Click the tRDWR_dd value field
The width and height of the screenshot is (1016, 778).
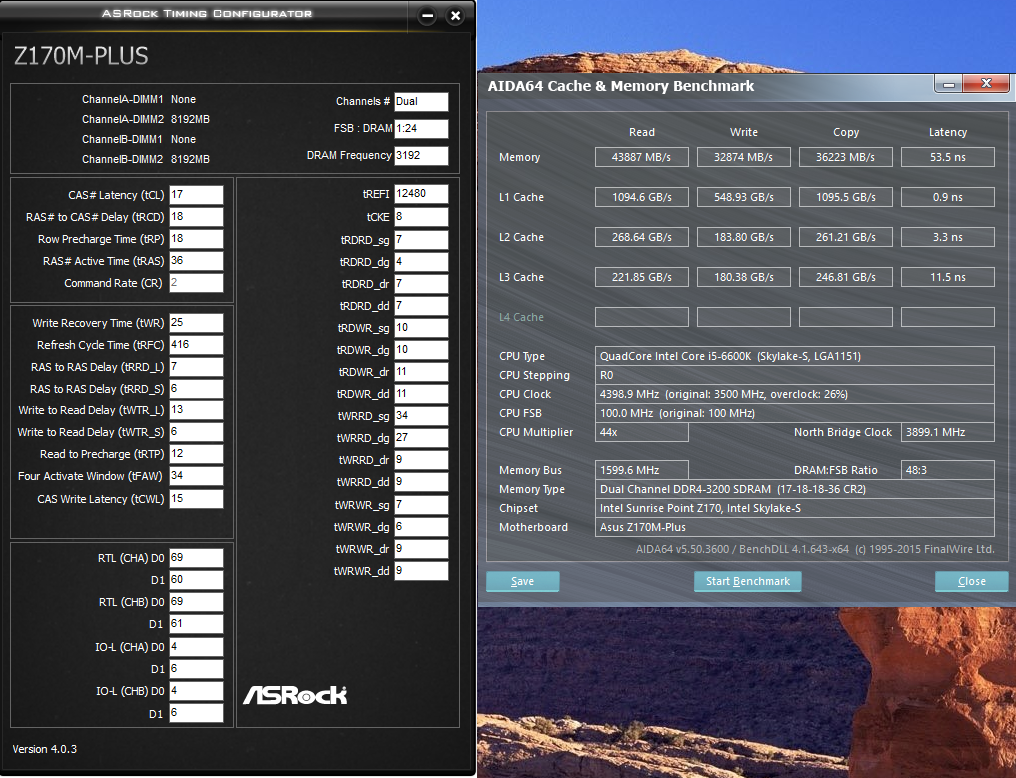[x=421, y=394]
